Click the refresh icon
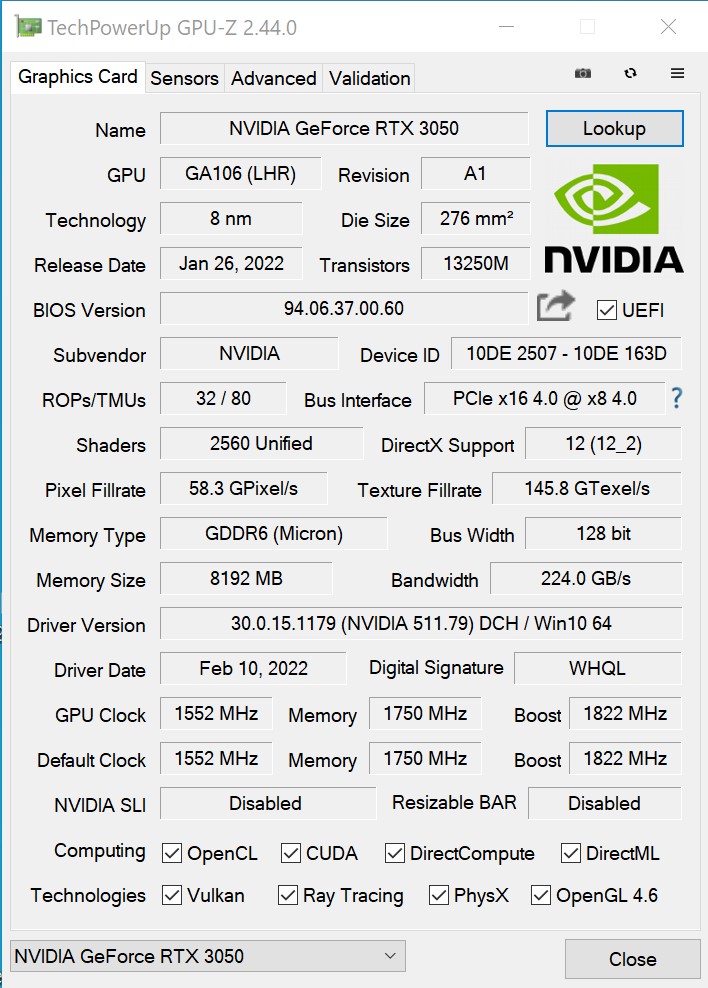 (630, 74)
